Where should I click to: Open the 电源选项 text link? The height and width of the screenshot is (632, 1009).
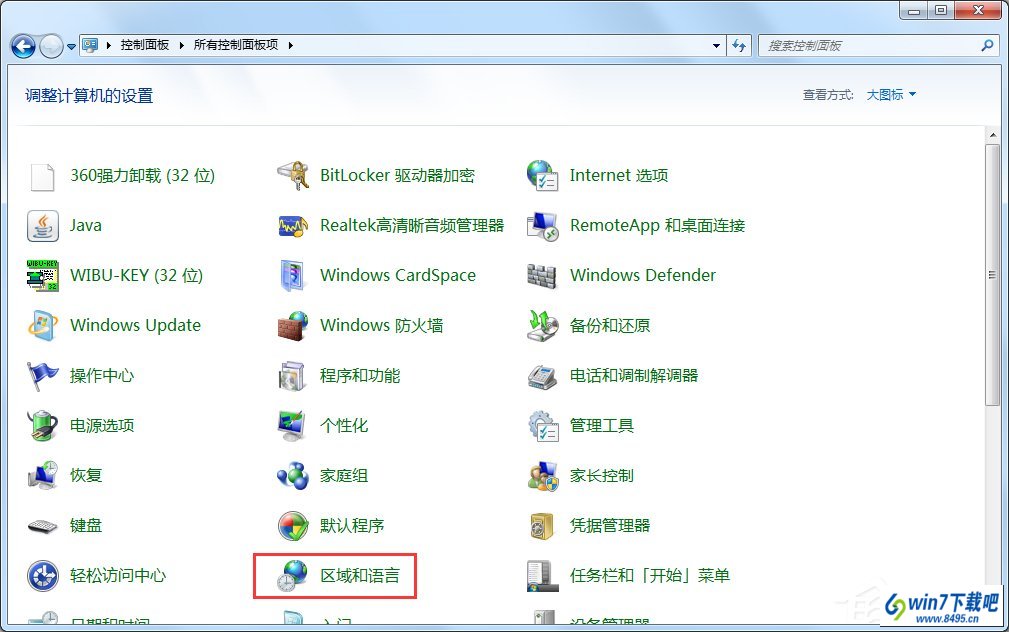[x=102, y=425]
